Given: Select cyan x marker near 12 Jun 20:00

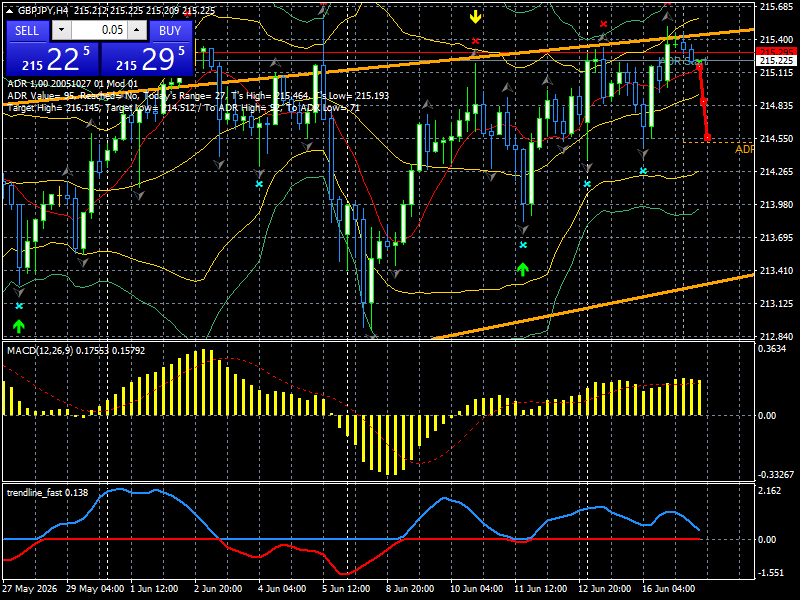Looking at the screenshot, I should pos(587,184).
